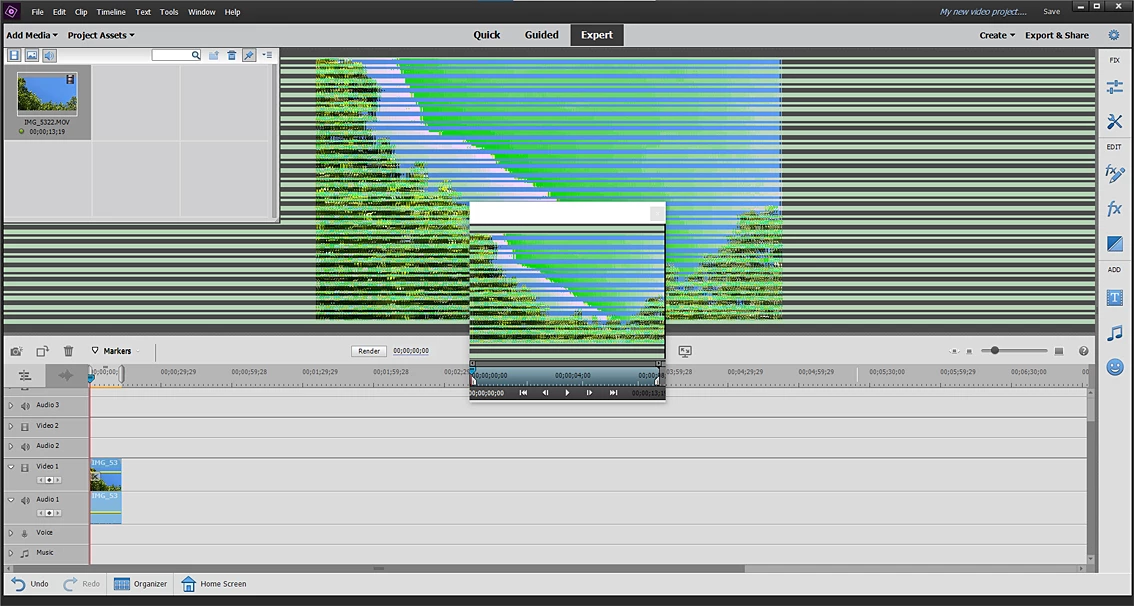Open the Adjustments panel icon
This screenshot has width=1134, height=606.
(x=1114, y=88)
